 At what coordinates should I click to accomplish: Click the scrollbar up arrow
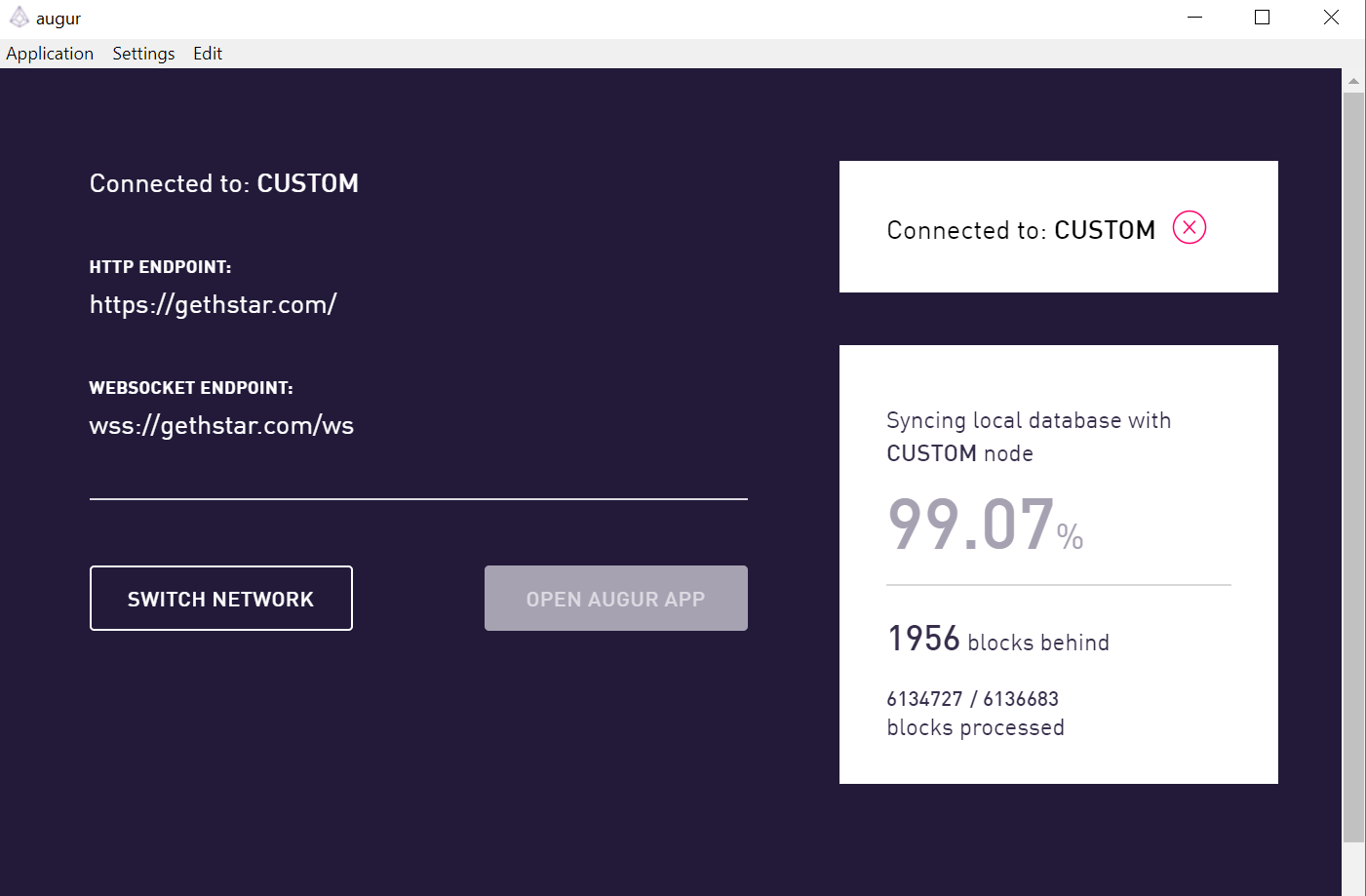click(x=1353, y=81)
